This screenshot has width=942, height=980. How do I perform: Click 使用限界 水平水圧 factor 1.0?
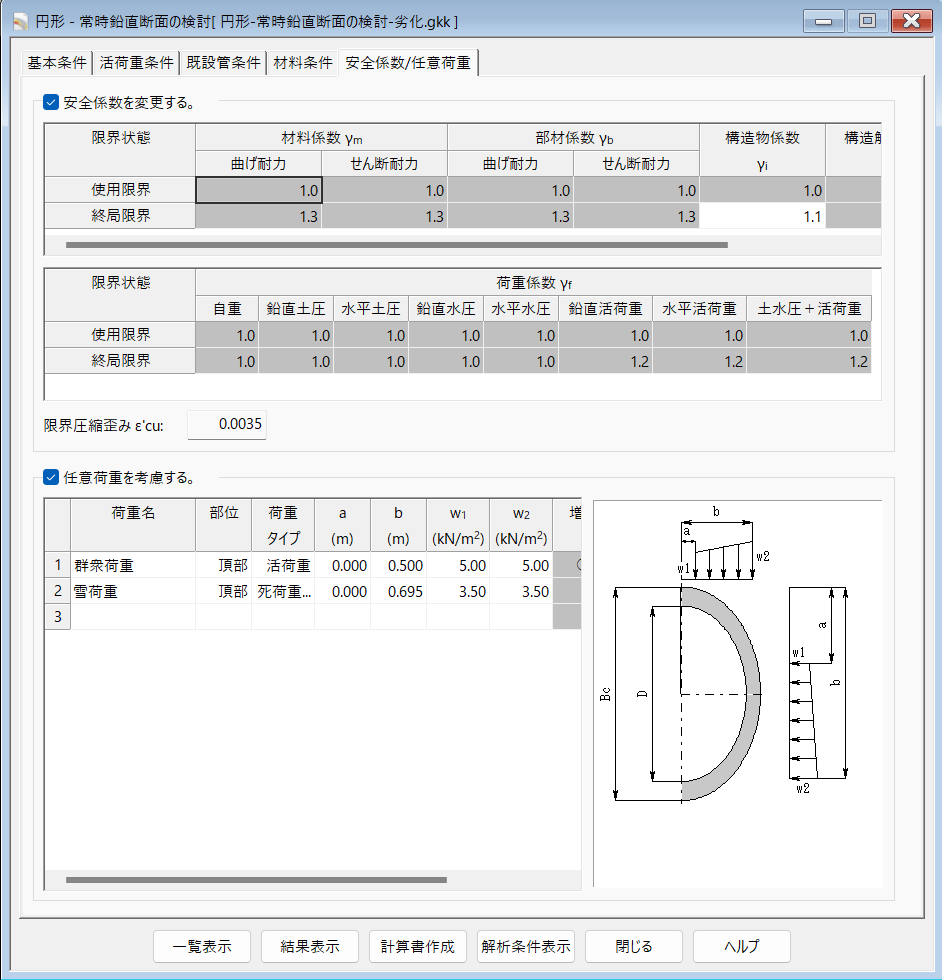(521, 335)
